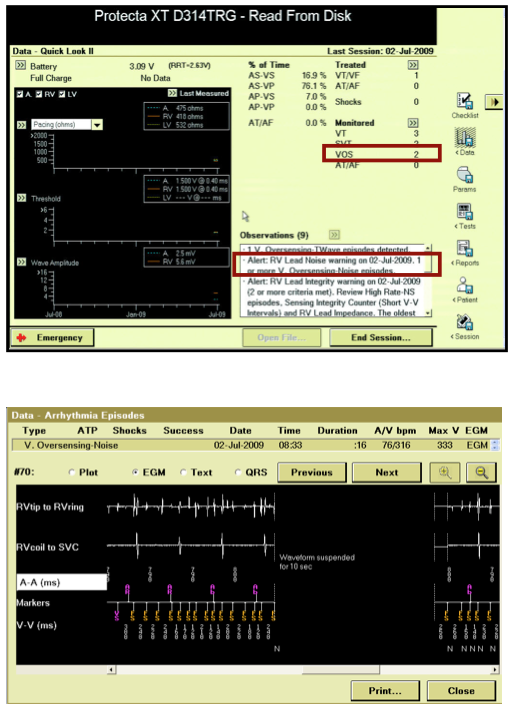
Task: Click the Monitored VT count row
Action: pos(377,133)
